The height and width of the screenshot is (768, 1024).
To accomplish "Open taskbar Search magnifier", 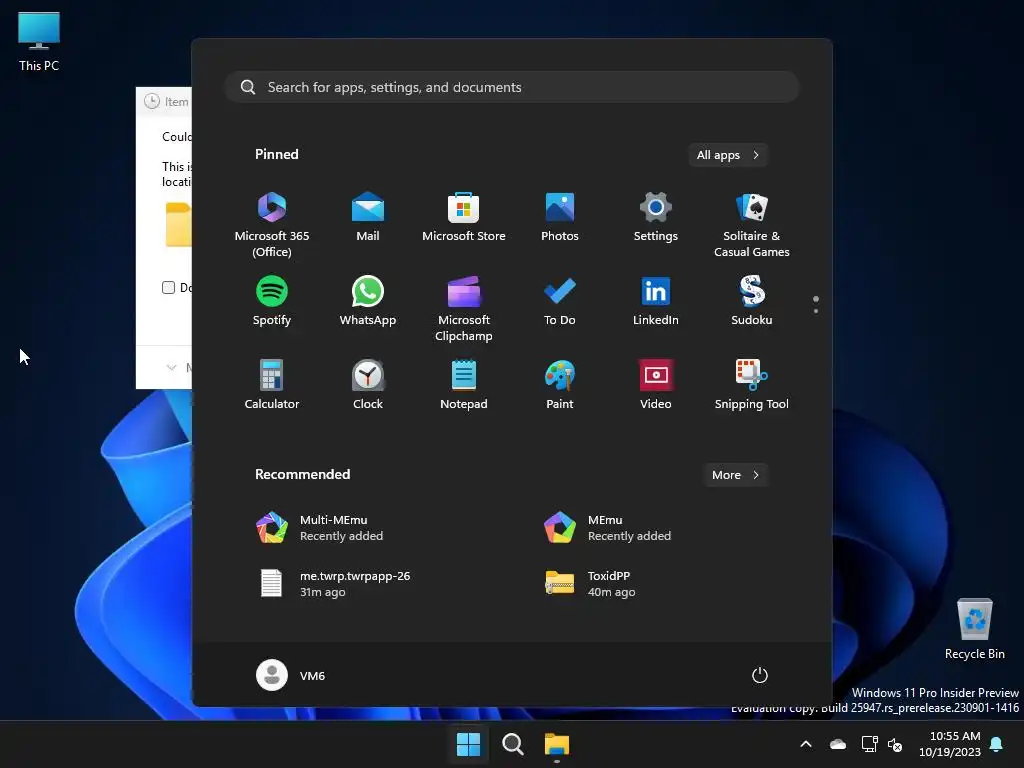I will point(513,744).
